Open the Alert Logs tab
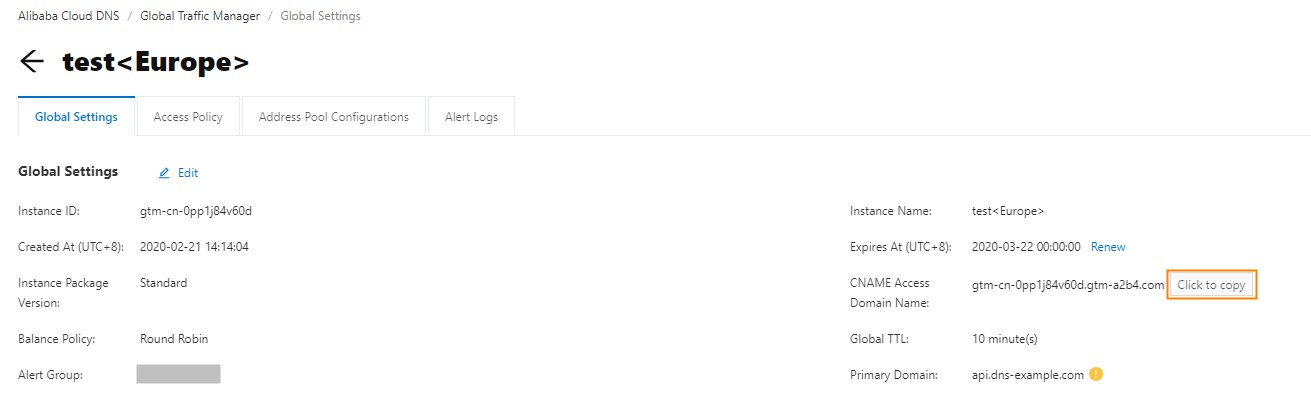 click(471, 116)
